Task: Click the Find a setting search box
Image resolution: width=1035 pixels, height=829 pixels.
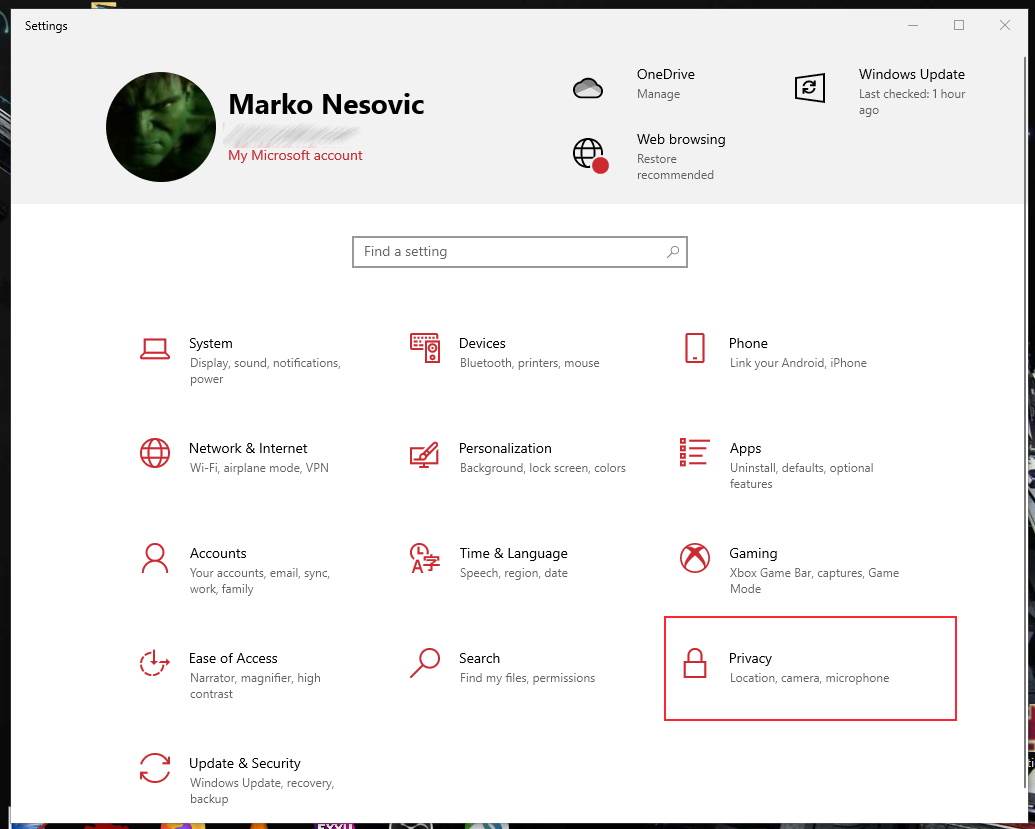Action: pyautogui.click(x=519, y=251)
